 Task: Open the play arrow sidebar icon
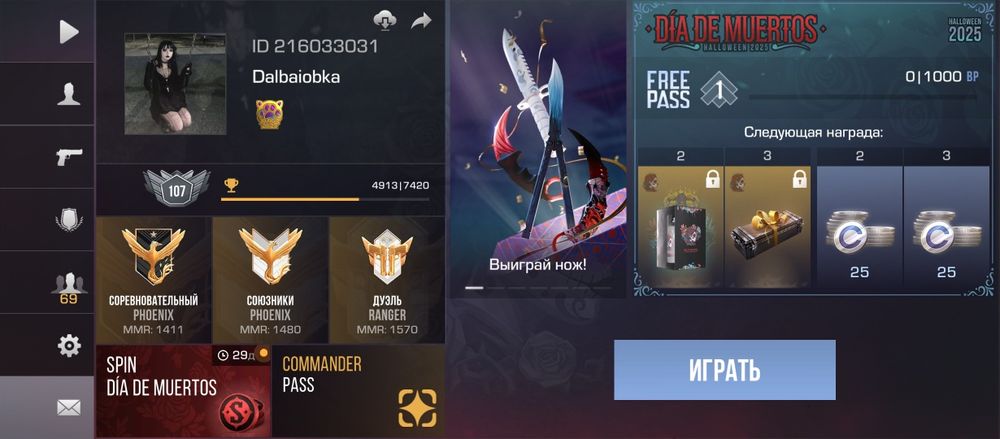[x=69, y=32]
